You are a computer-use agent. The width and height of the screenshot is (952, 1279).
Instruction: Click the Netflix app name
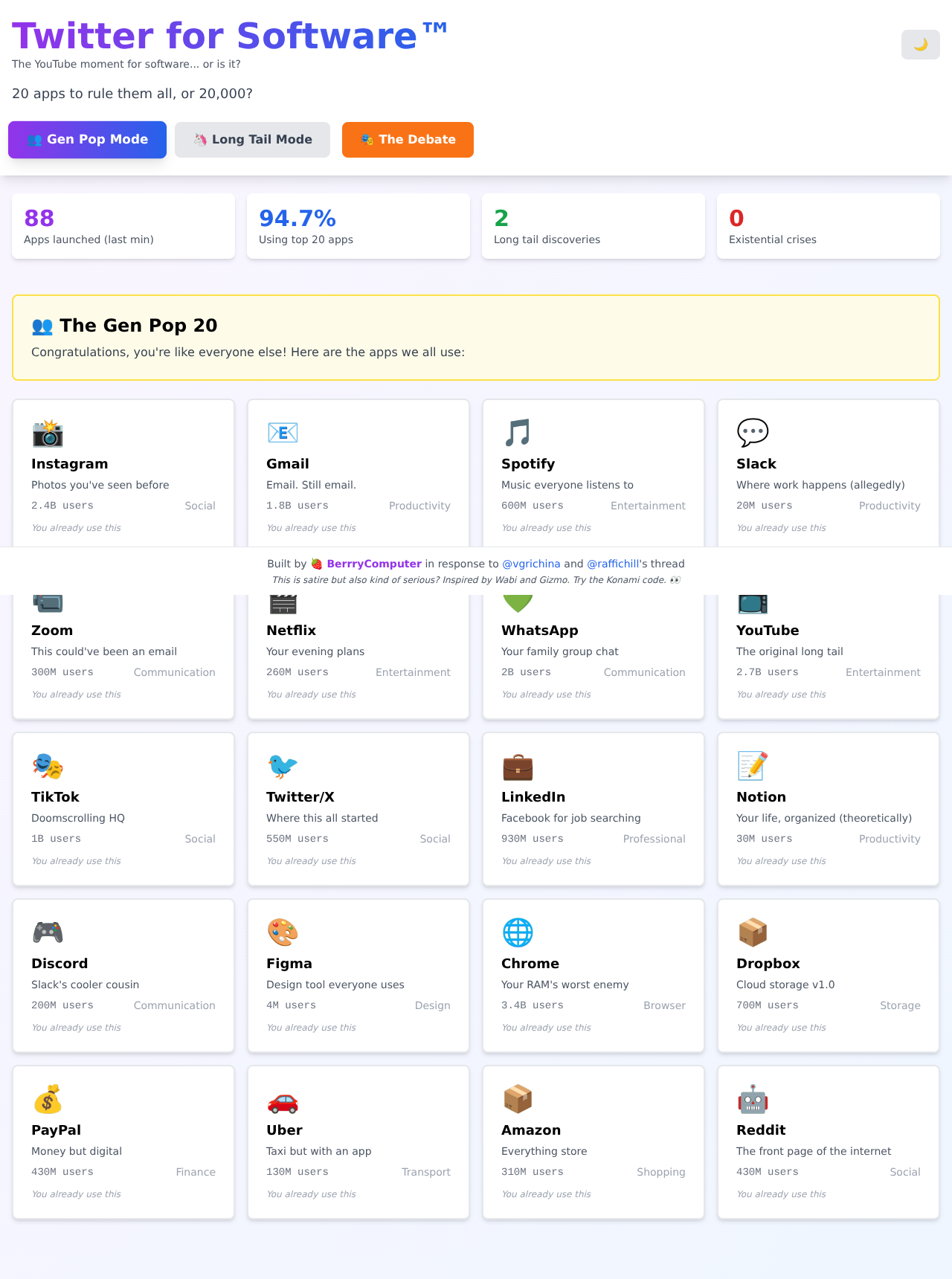[291, 630]
